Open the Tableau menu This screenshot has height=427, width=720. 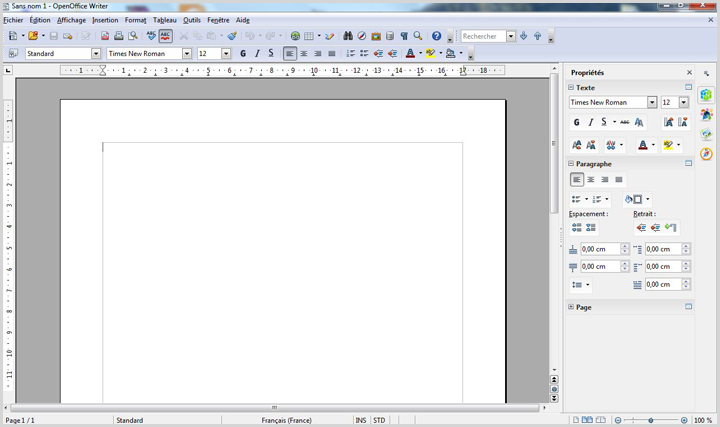click(164, 20)
